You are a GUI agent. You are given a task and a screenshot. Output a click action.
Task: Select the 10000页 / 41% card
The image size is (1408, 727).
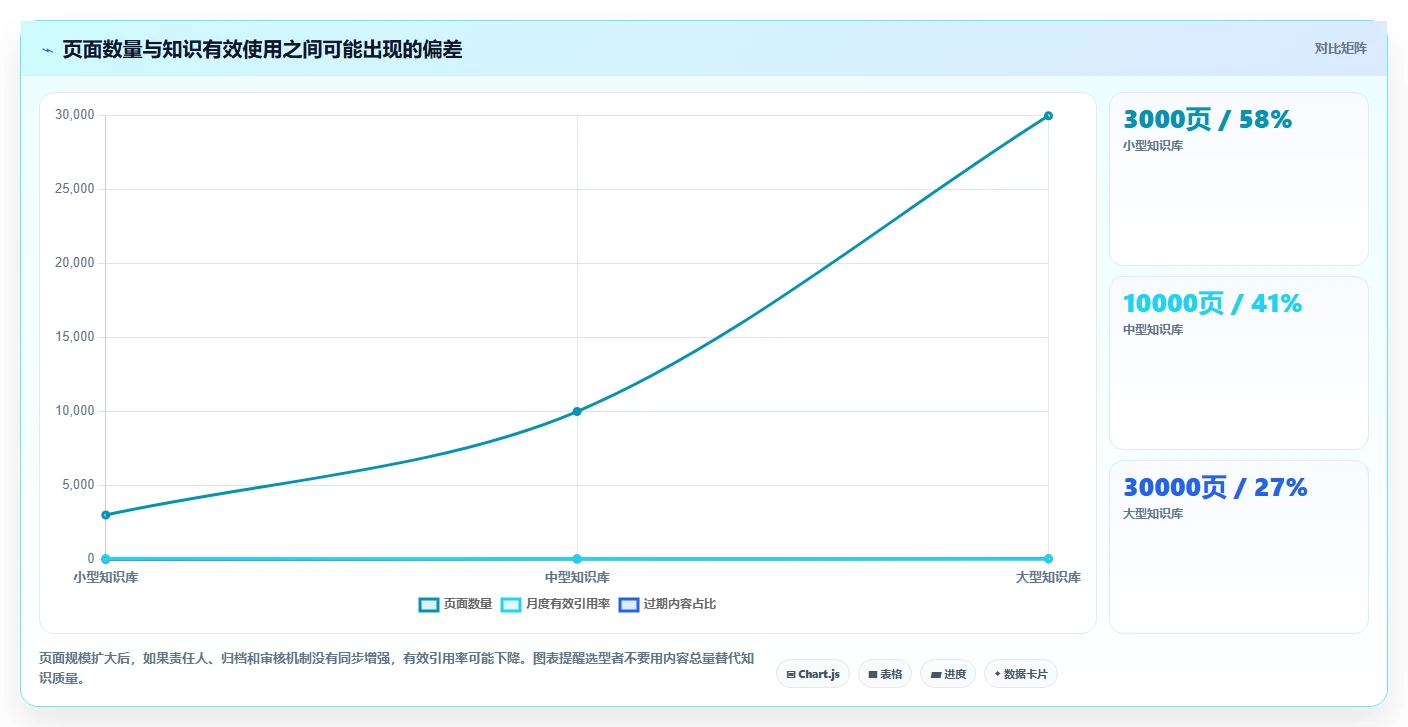point(1239,363)
